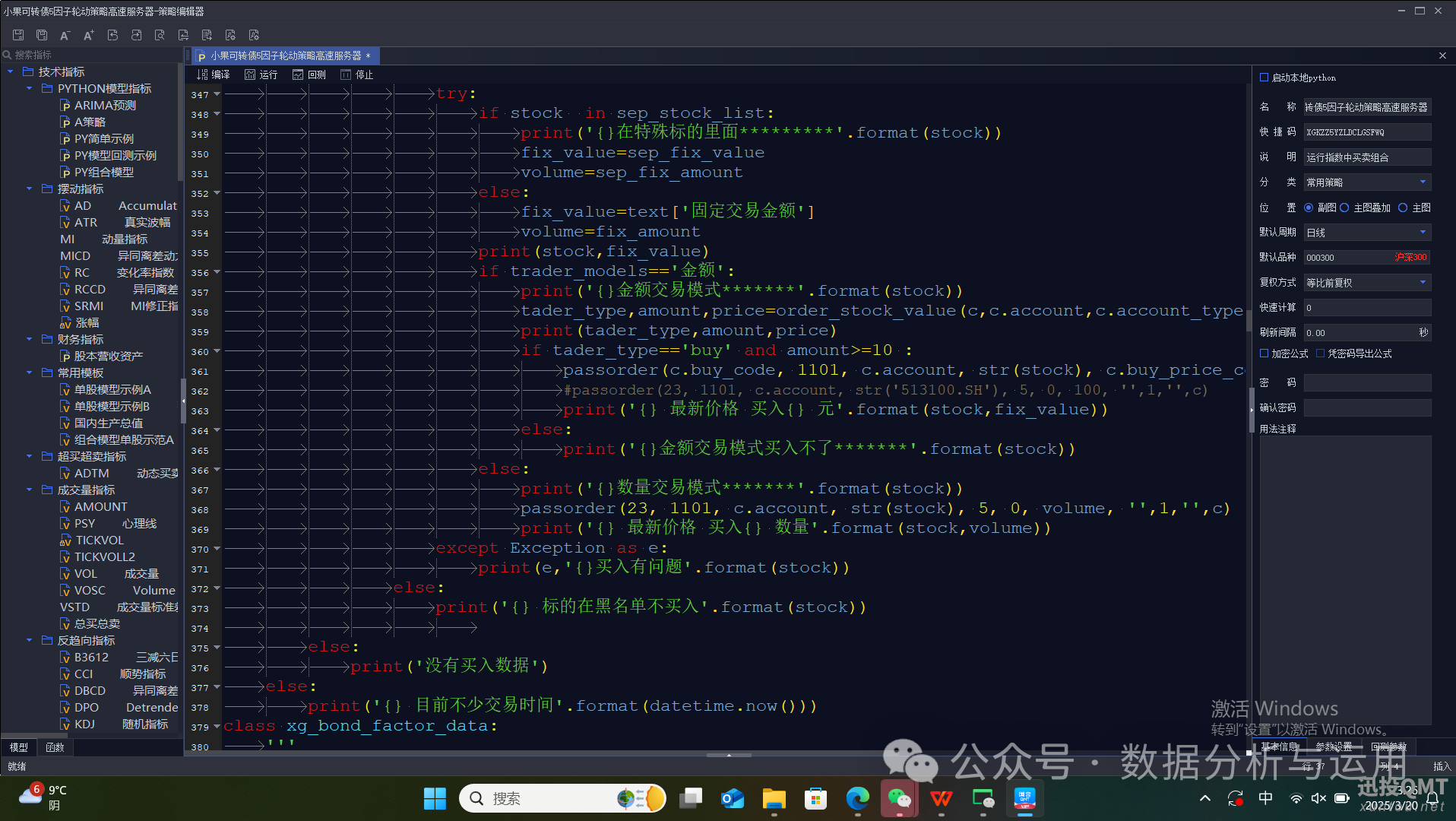
Task: Switch to the 回测参数 tab
Action: pos(1389,747)
